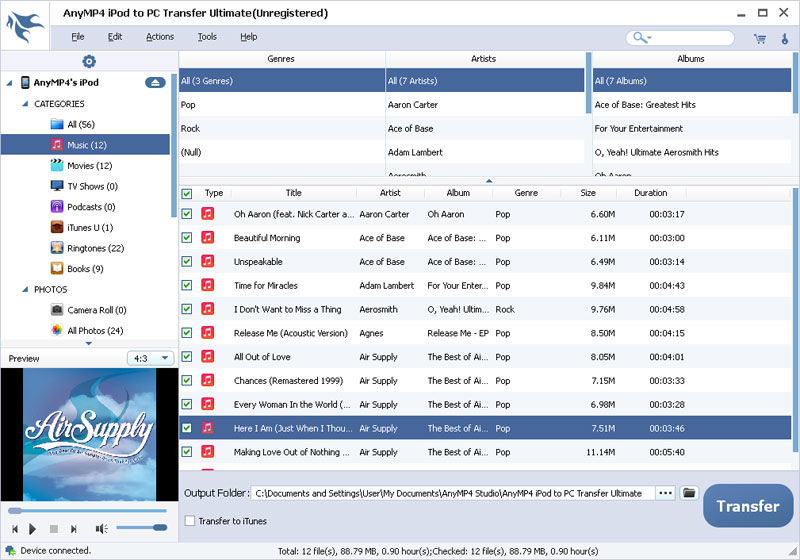Click the Transfer button
The image size is (800, 560).
748,505
